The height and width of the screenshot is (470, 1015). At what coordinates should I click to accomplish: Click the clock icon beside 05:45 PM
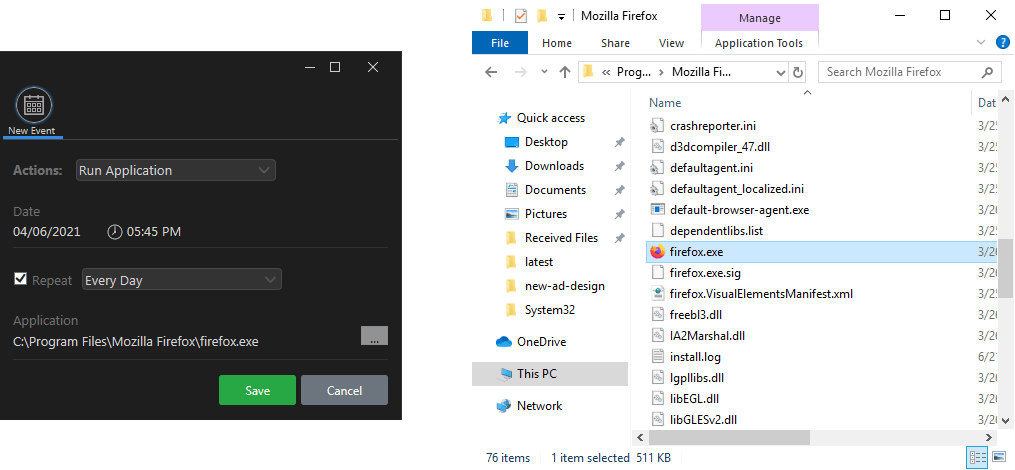115,232
